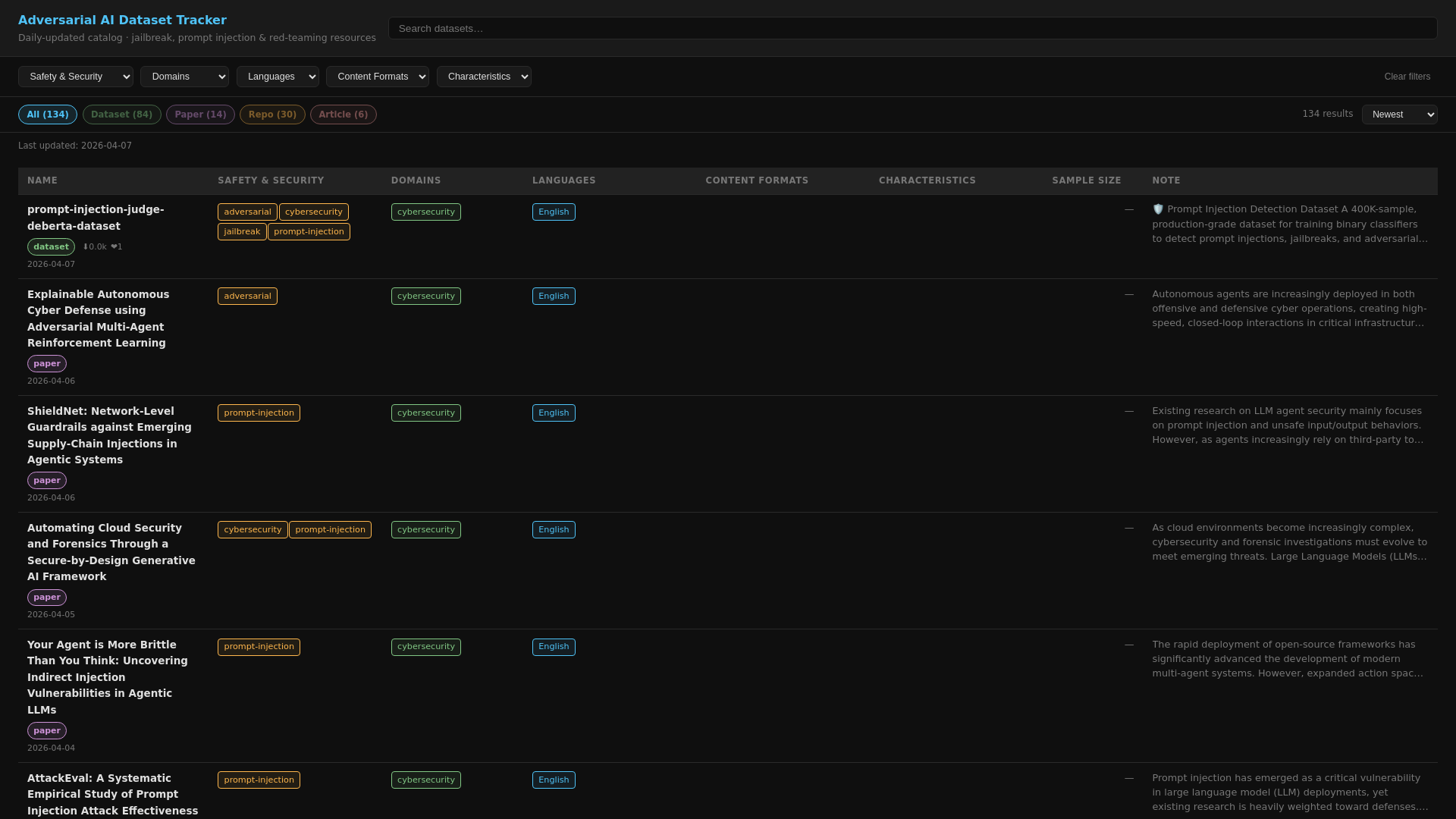Click the NAME column header
This screenshot has width=1456, height=819.
tap(42, 180)
